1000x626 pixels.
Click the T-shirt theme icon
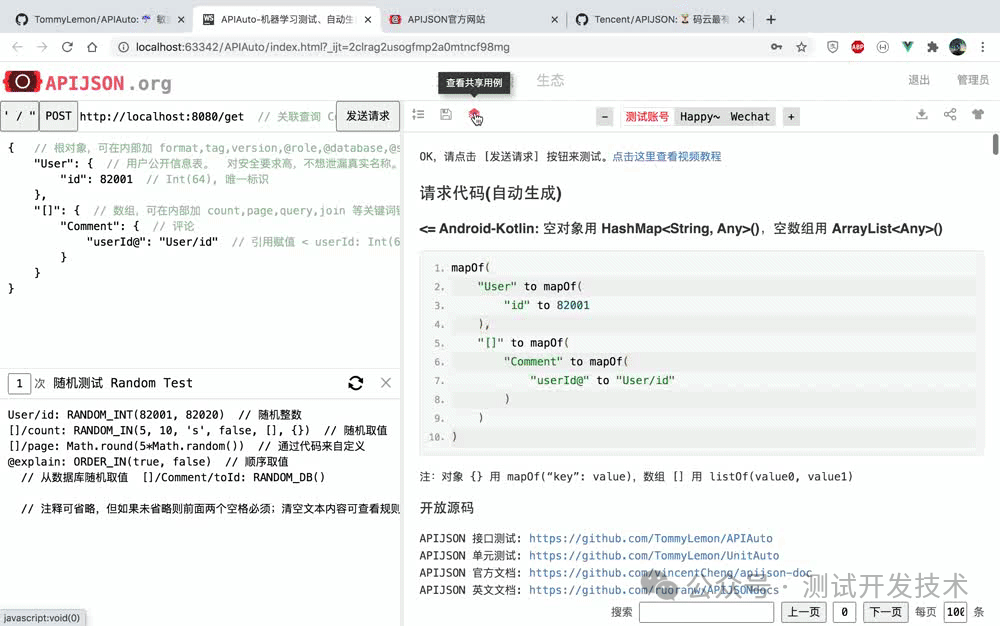tap(978, 115)
